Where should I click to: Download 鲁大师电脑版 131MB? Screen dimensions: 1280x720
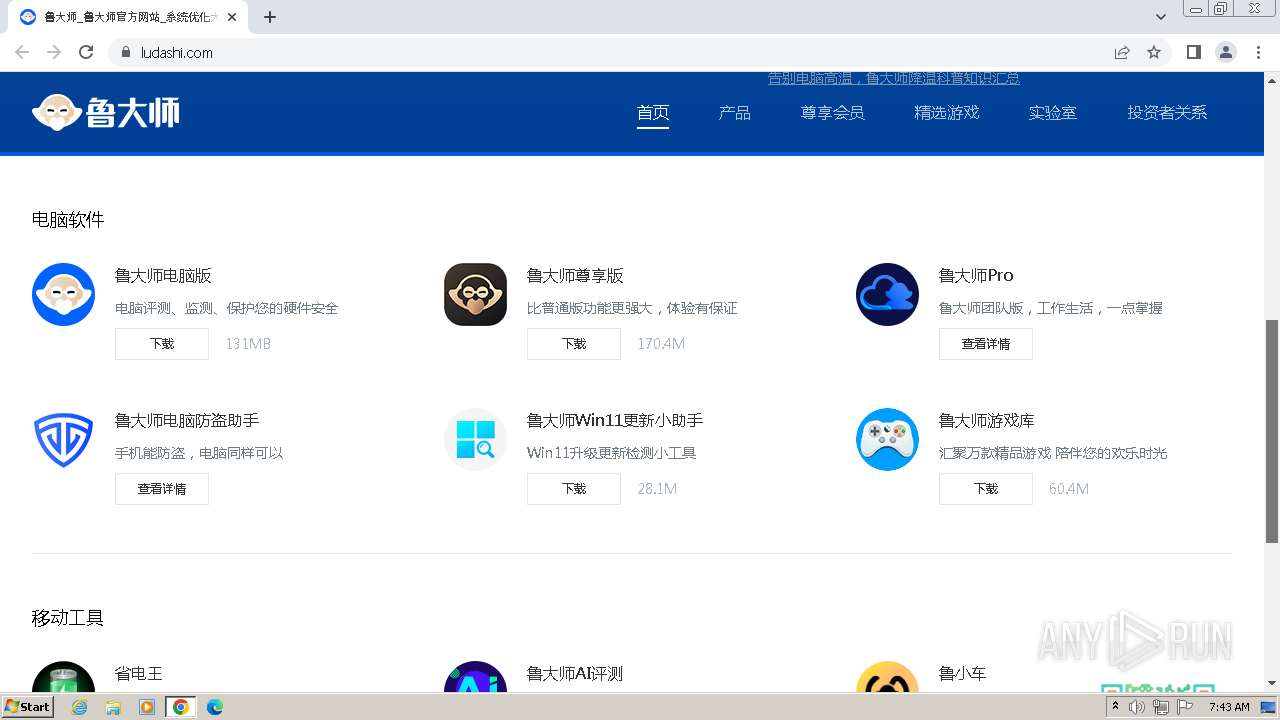[x=162, y=344]
